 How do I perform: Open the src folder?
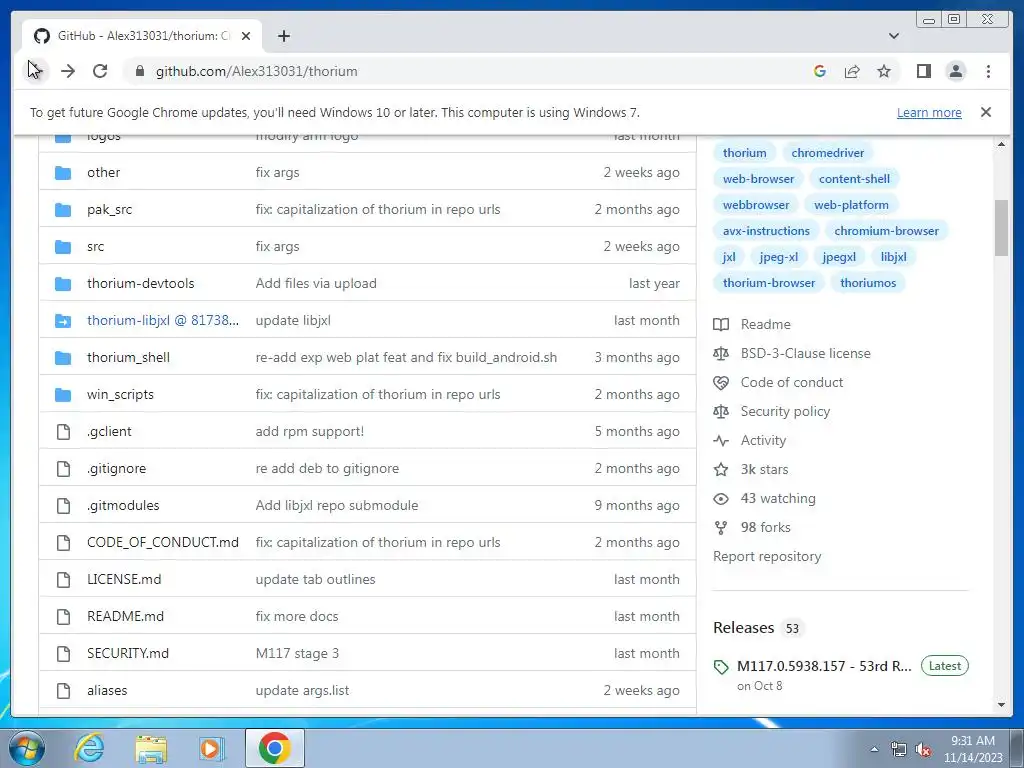click(x=95, y=247)
